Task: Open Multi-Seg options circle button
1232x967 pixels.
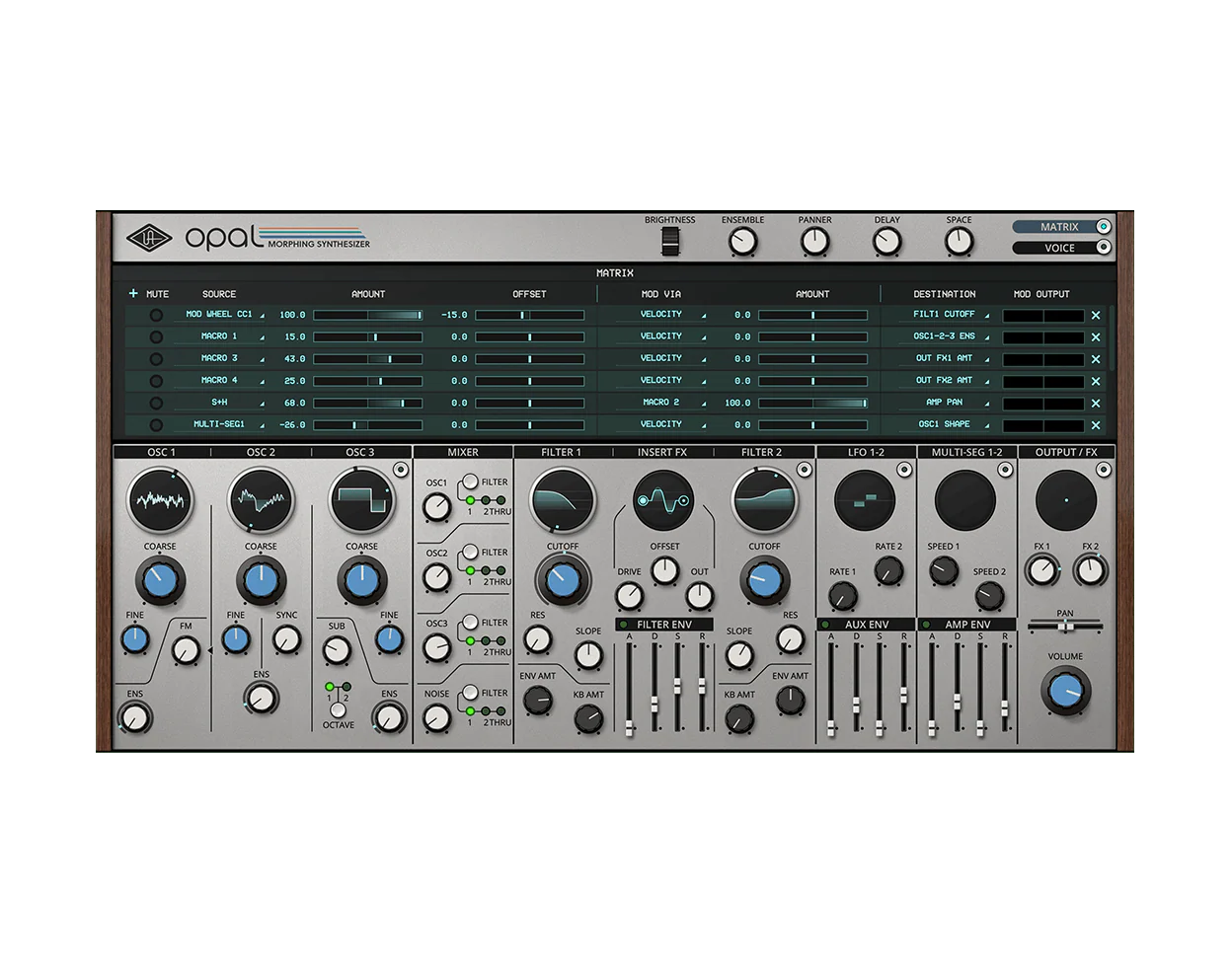Action: click(x=1005, y=470)
